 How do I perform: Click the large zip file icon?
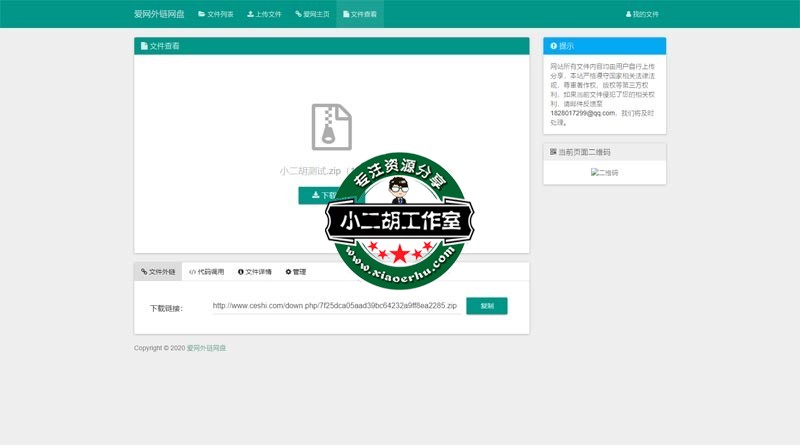coord(331,127)
